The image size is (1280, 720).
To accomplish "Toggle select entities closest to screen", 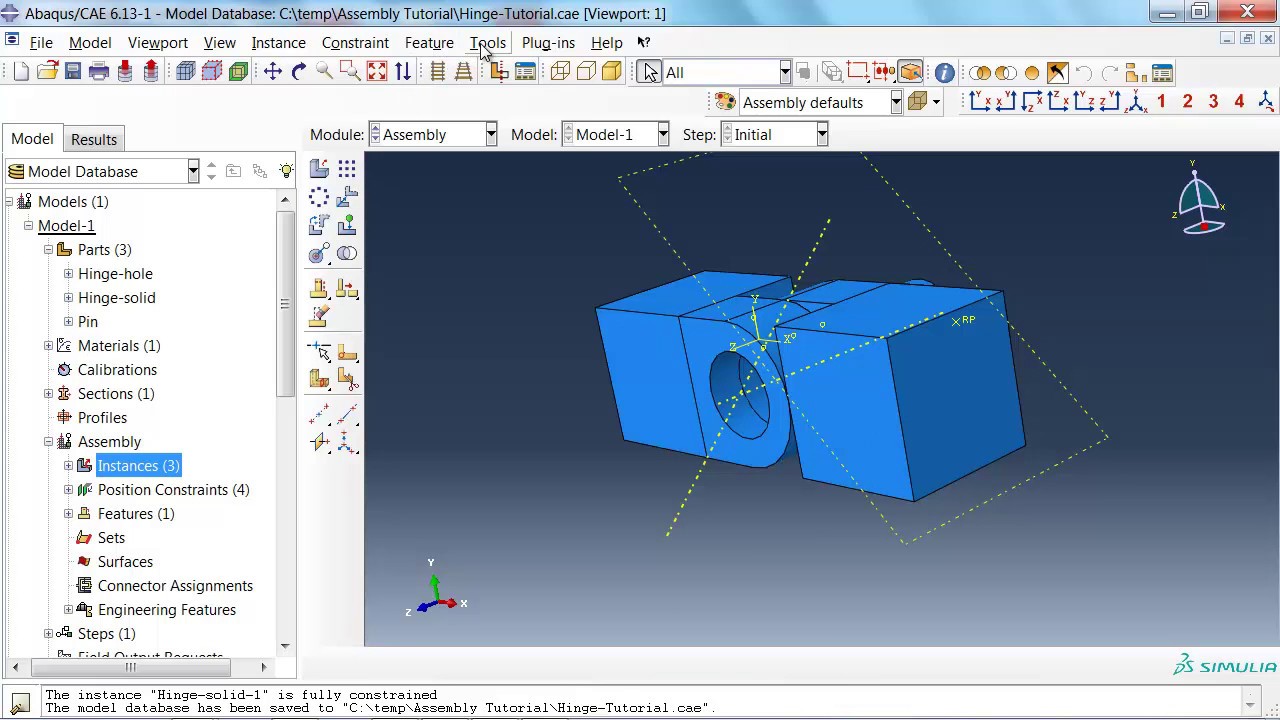I will click(x=910, y=72).
